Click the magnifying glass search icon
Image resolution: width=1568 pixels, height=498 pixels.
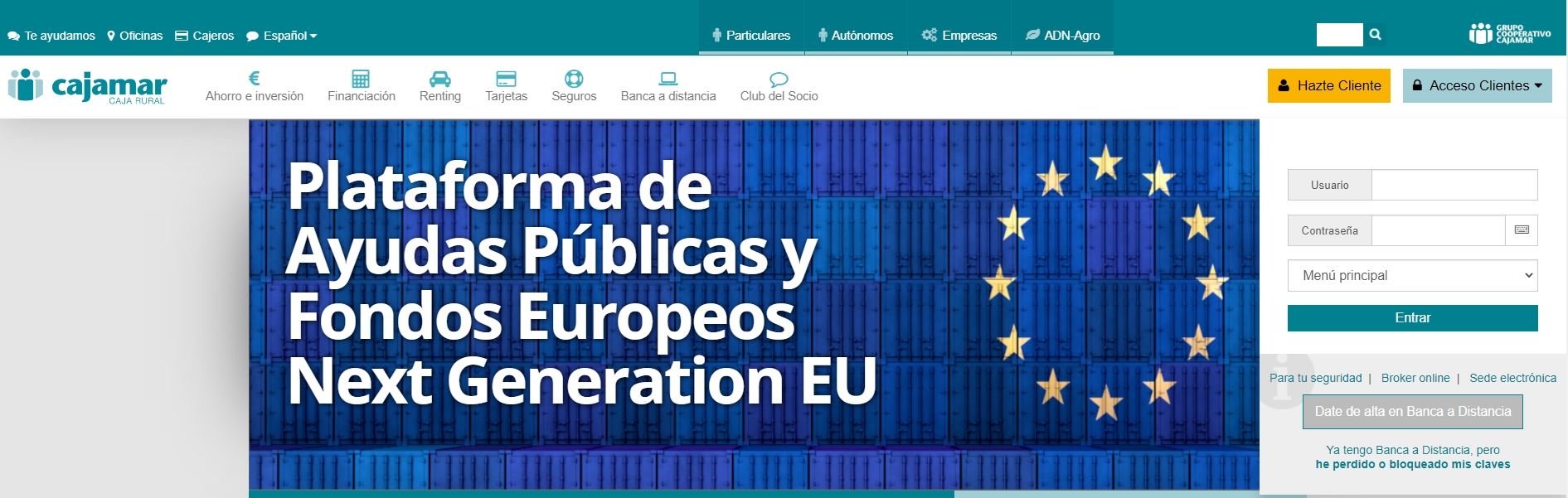click(1375, 35)
